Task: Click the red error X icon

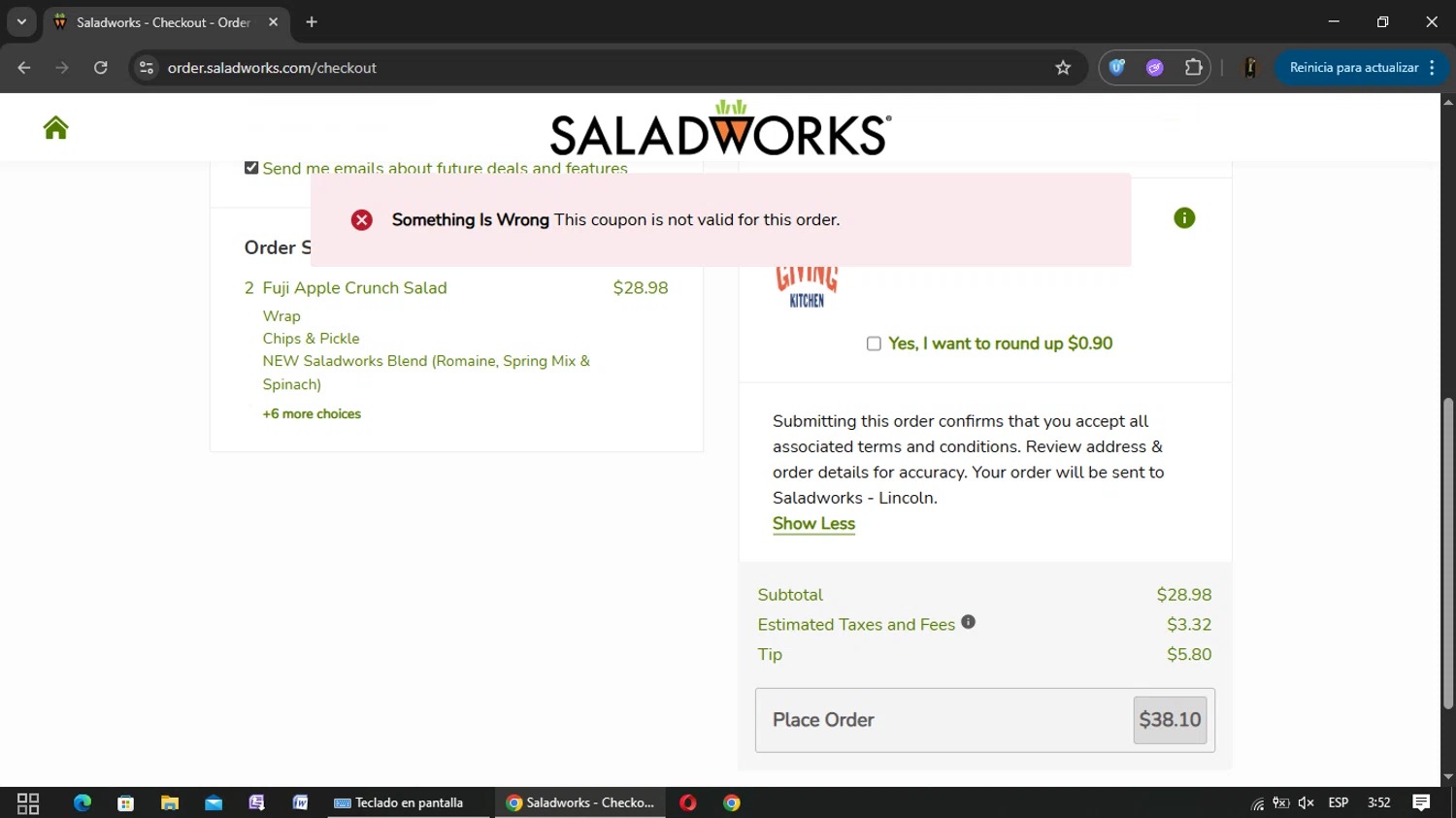Action: [362, 220]
